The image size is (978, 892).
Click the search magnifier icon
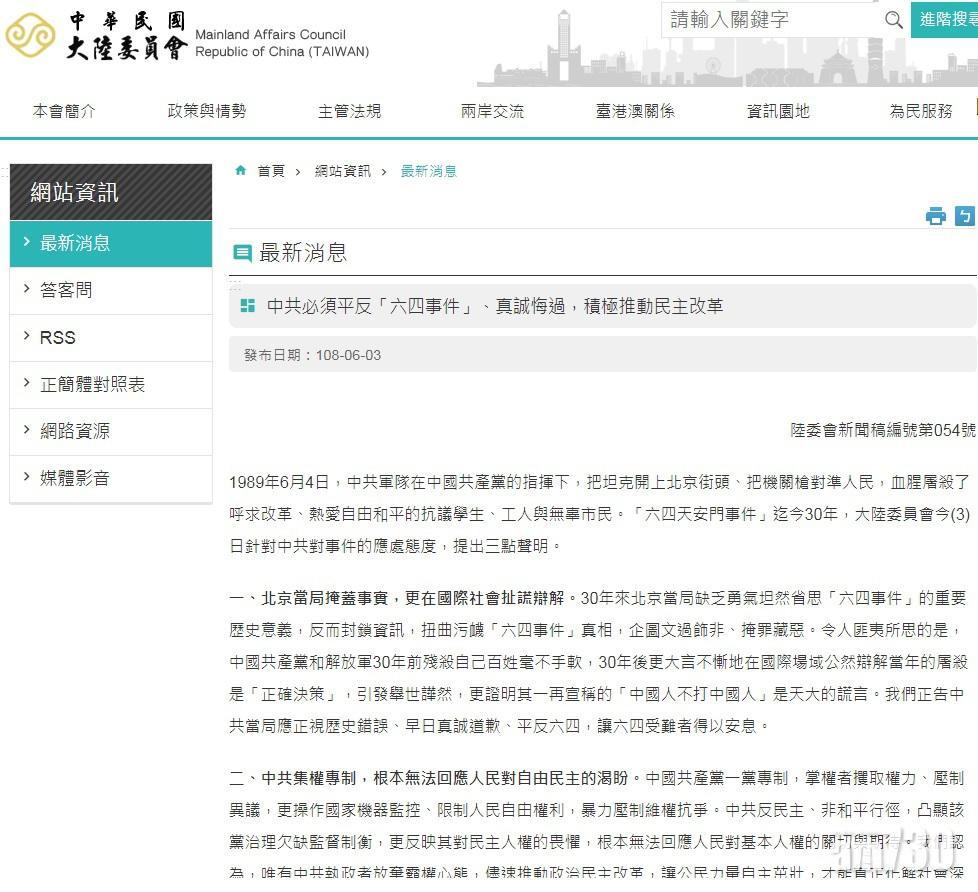pyautogui.click(x=893, y=19)
